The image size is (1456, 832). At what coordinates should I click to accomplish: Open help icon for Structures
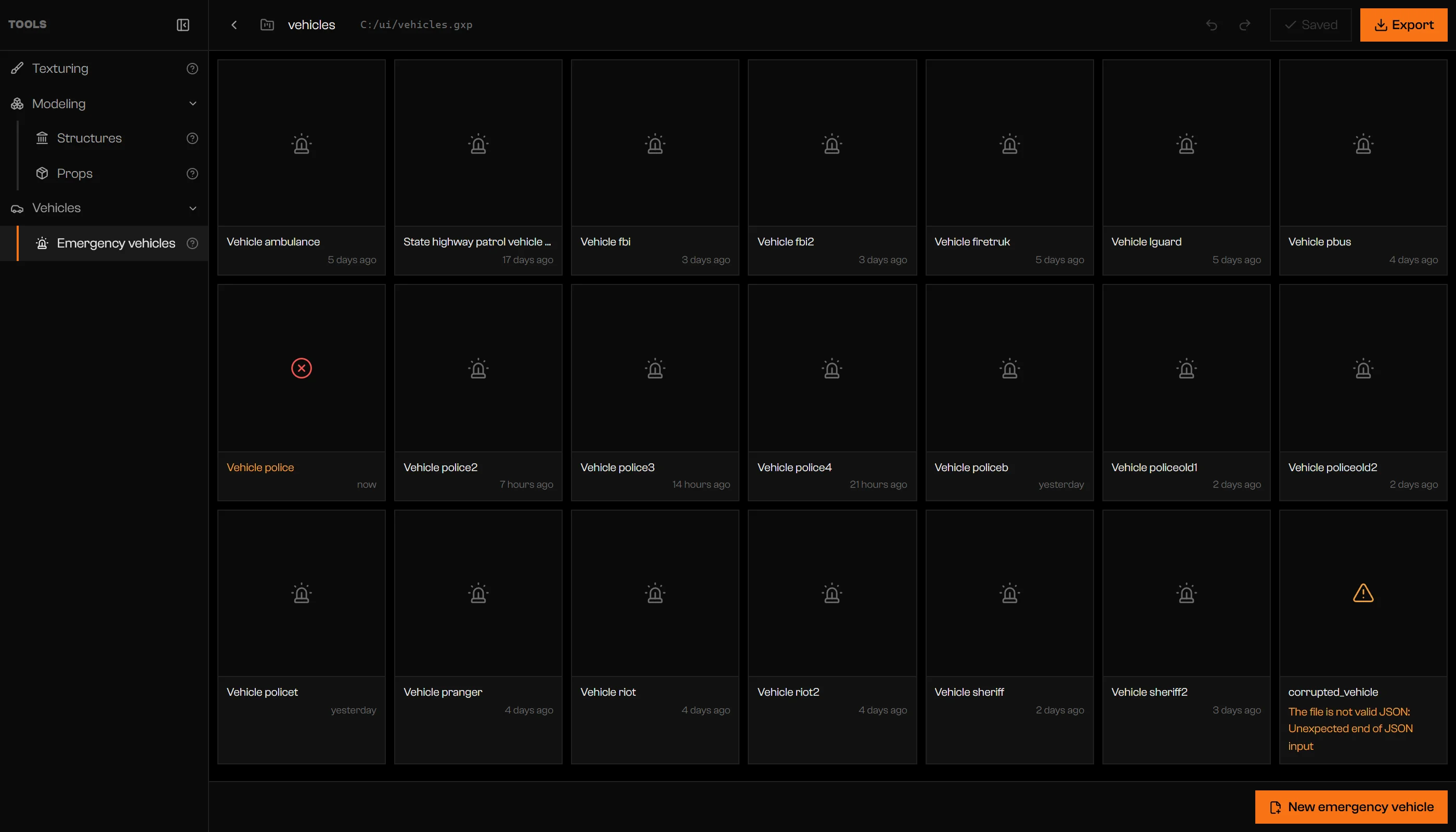192,138
